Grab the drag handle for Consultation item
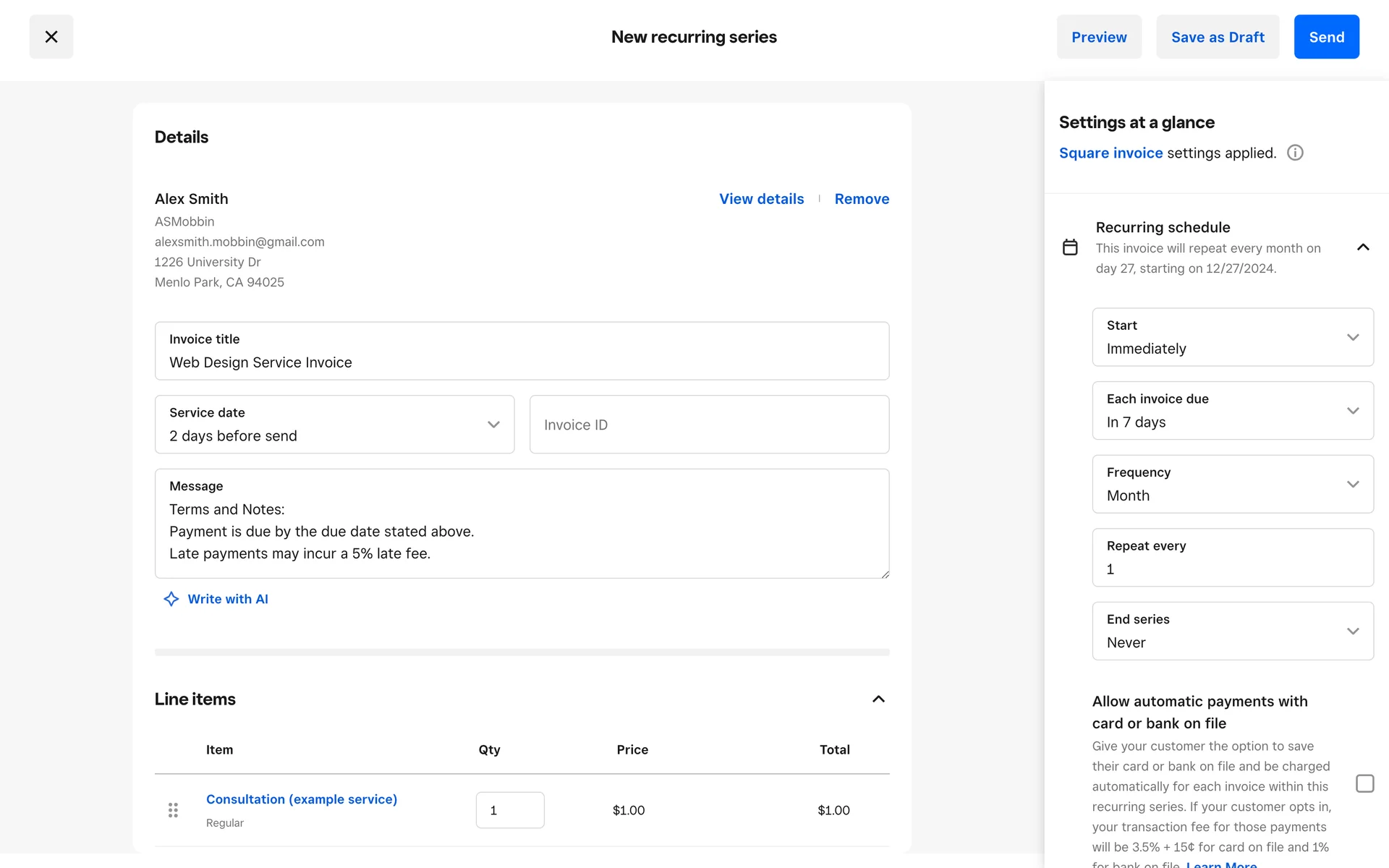 click(173, 810)
